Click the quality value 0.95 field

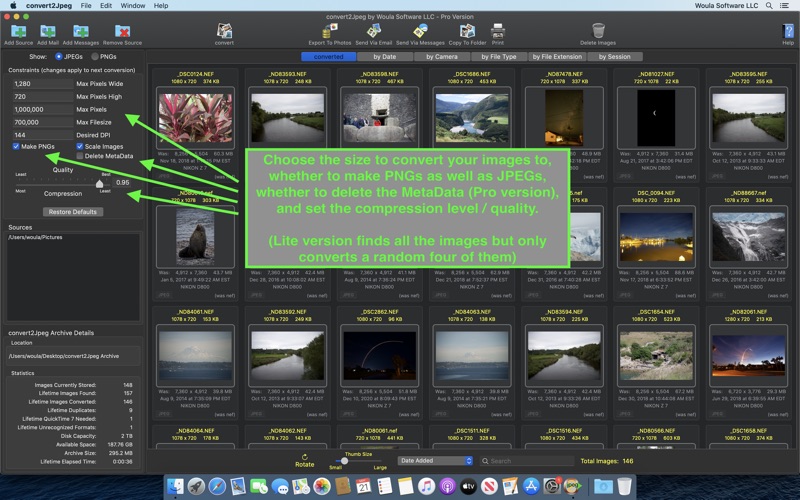[122, 182]
